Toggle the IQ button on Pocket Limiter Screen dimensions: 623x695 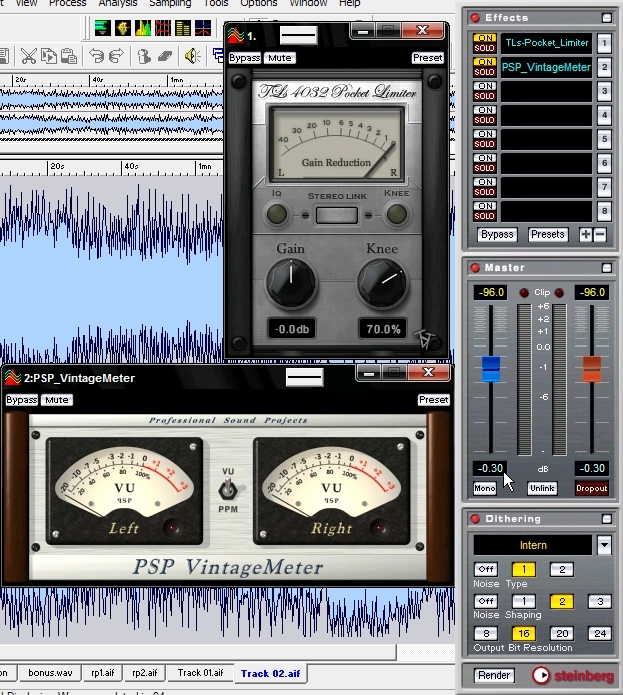(277, 215)
